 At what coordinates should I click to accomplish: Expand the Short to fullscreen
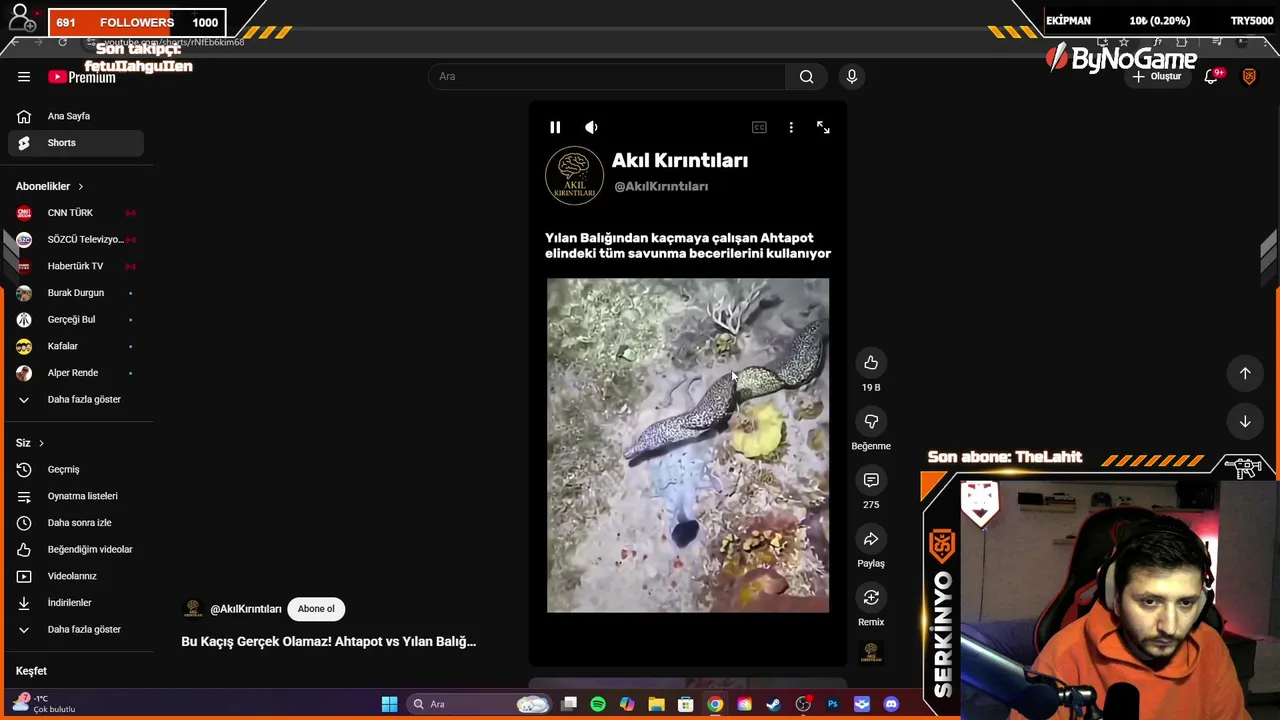[823, 127]
